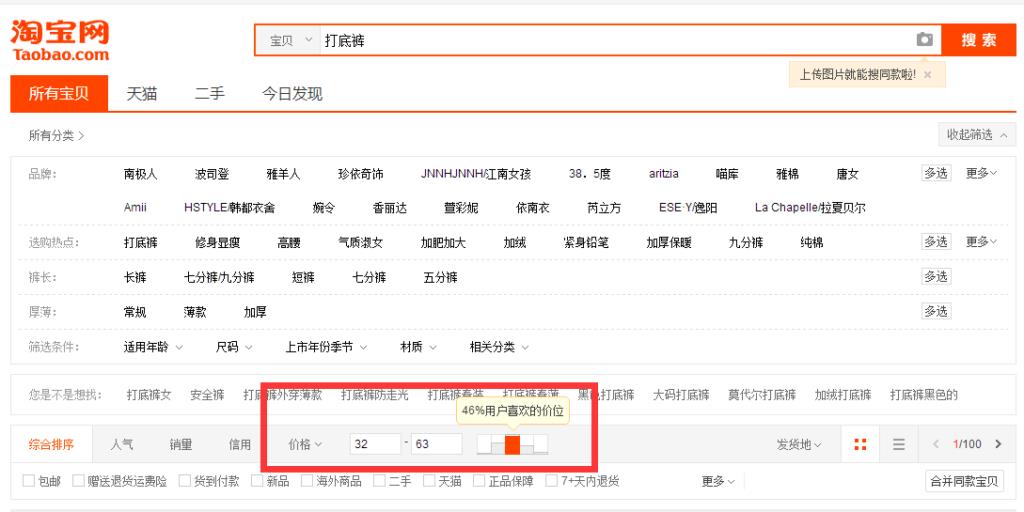1024x512 pixels.
Task: Filter by brand HSTYLE/韩都衣舍
Action: pos(229,208)
